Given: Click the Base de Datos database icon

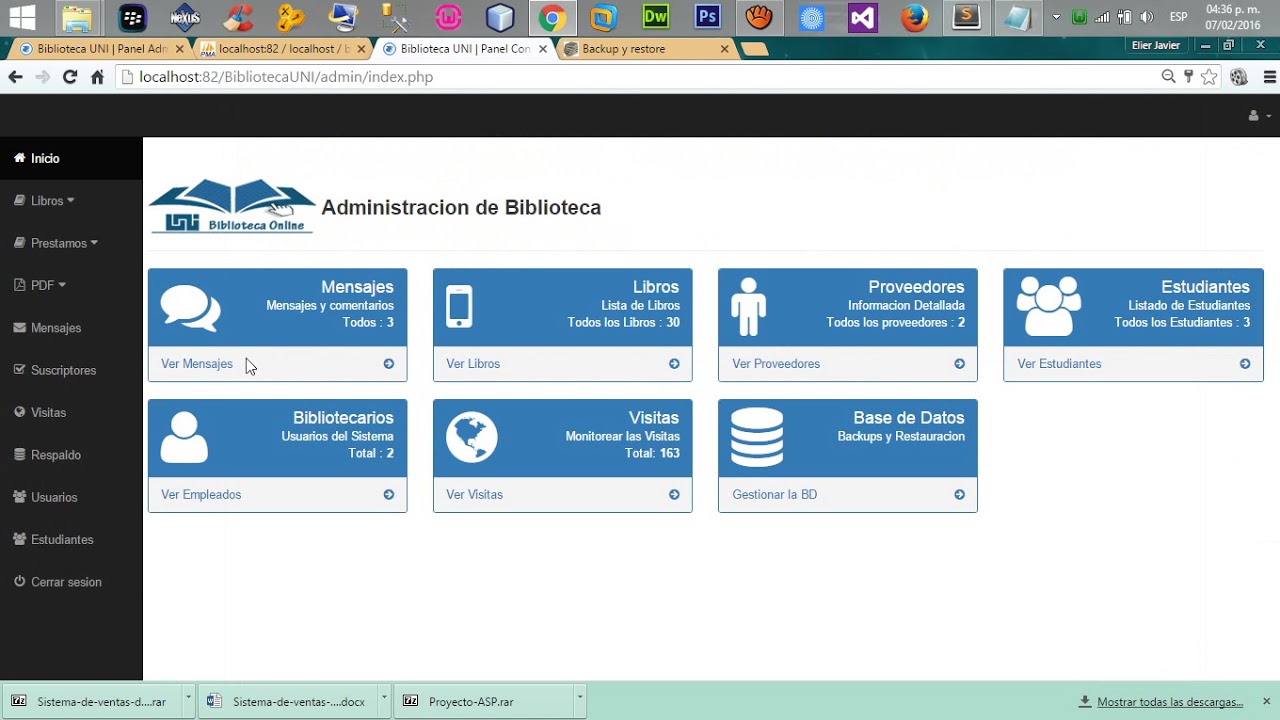Looking at the screenshot, I should pos(757,438).
